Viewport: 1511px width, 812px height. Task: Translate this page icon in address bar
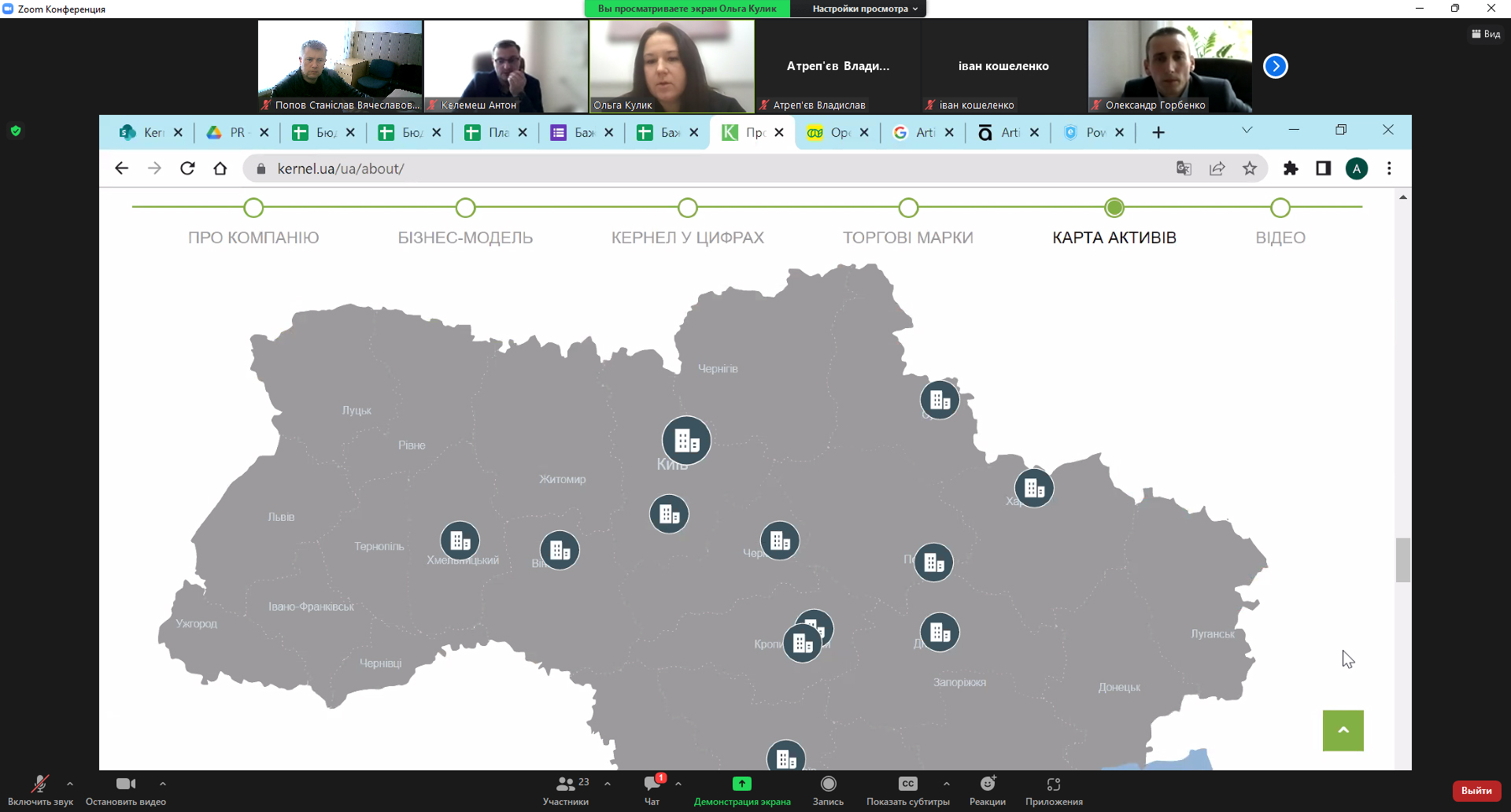pyautogui.click(x=1184, y=168)
